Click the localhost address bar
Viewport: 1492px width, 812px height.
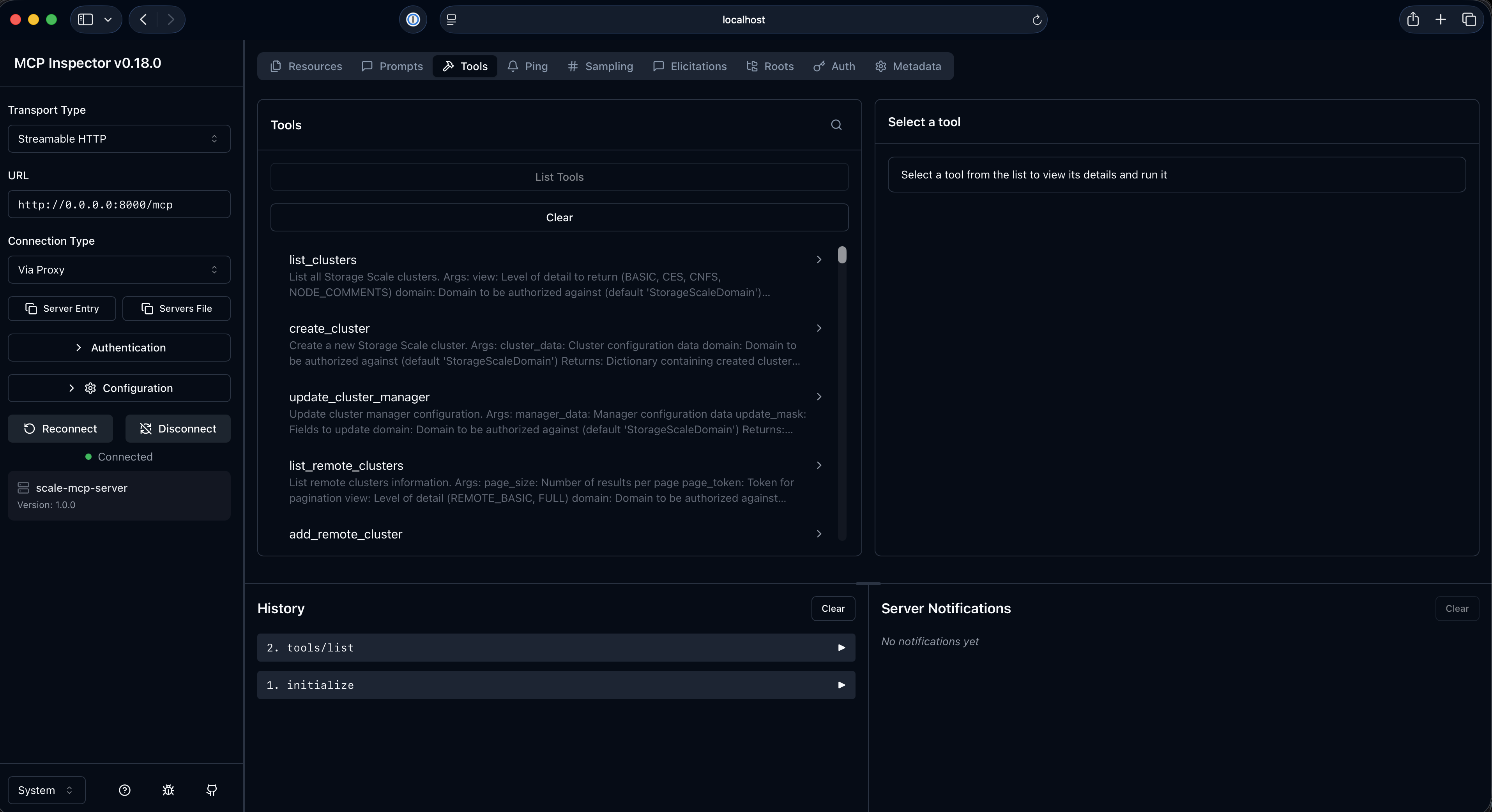(743, 20)
